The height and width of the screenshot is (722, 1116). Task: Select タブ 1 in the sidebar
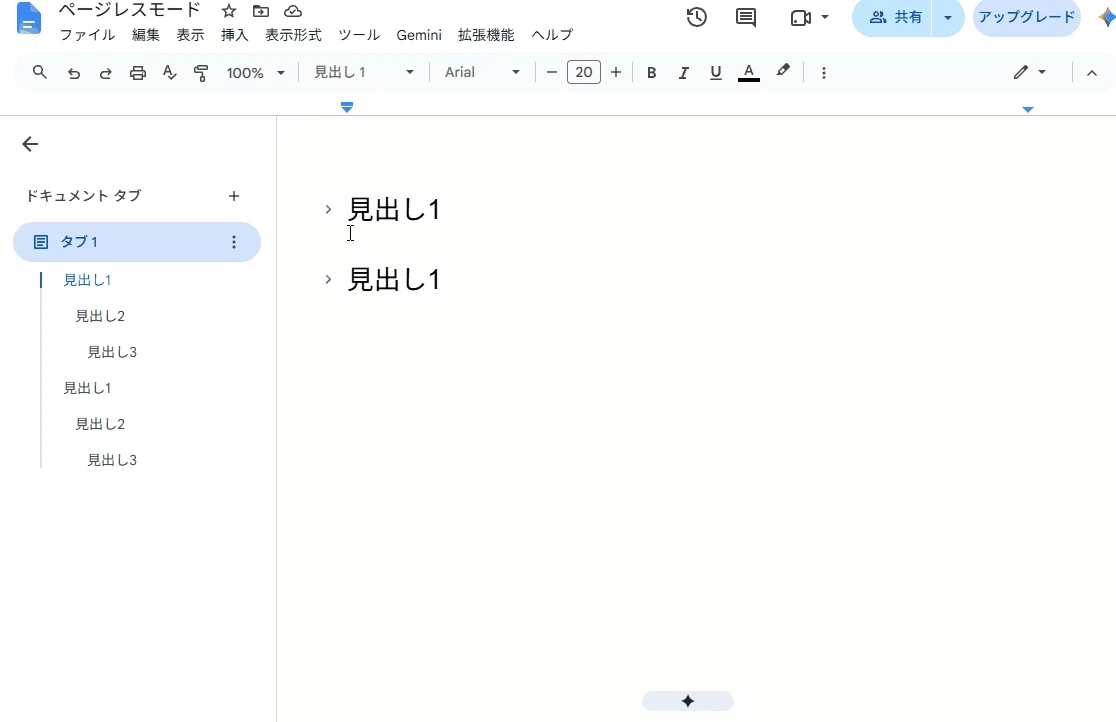(x=137, y=242)
